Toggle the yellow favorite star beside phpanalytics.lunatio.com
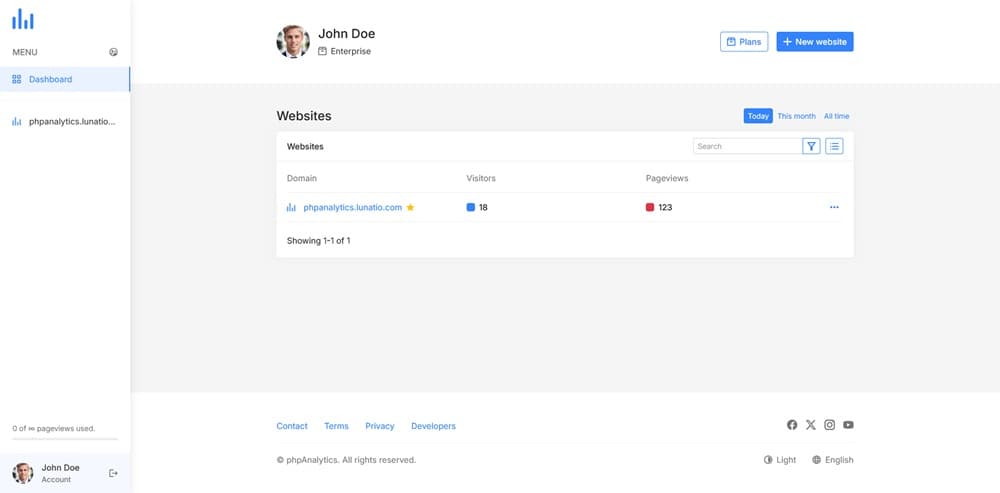The height and width of the screenshot is (493, 1000). tap(410, 207)
